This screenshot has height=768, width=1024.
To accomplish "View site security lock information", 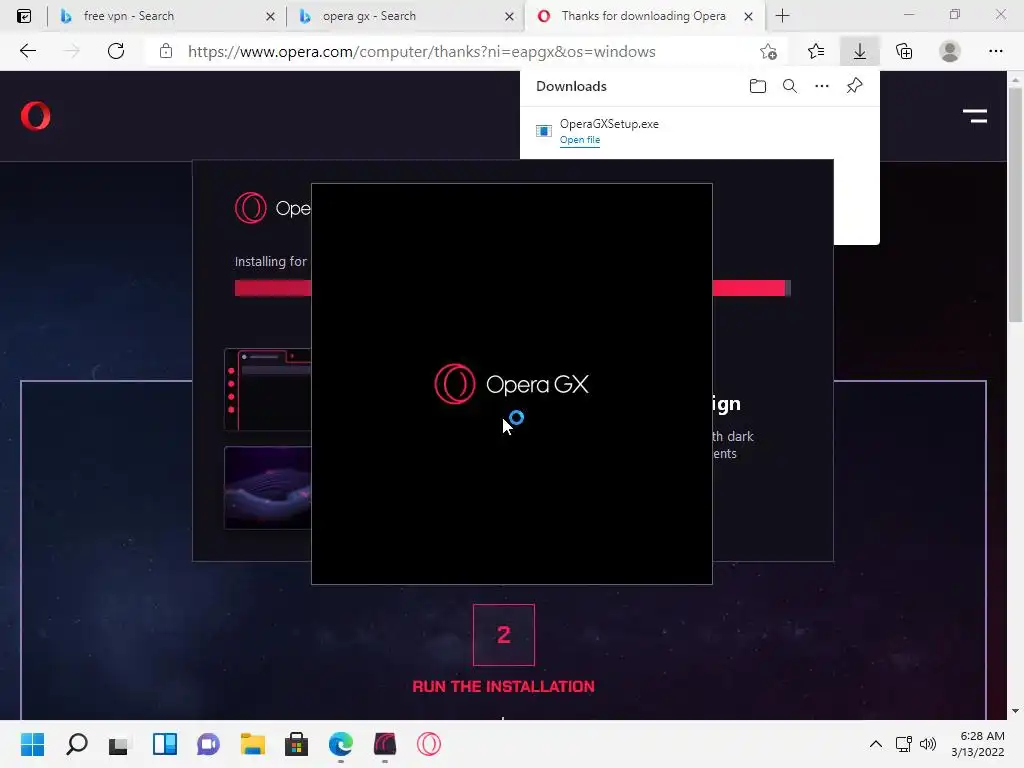I will coord(166,51).
